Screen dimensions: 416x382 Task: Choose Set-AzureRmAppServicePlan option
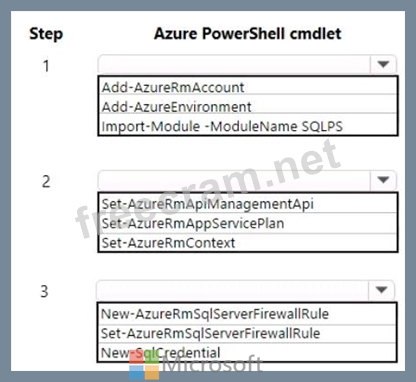click(x=248, y=223)
